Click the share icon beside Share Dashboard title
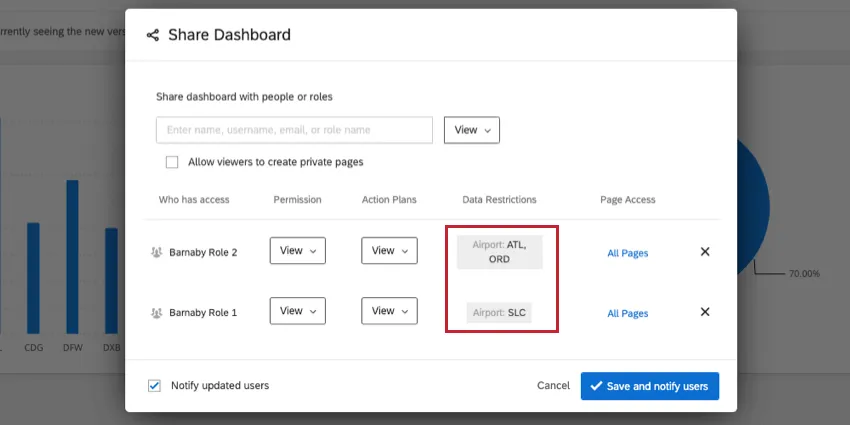Screen dimensions: 850x425 click(153, 35)
